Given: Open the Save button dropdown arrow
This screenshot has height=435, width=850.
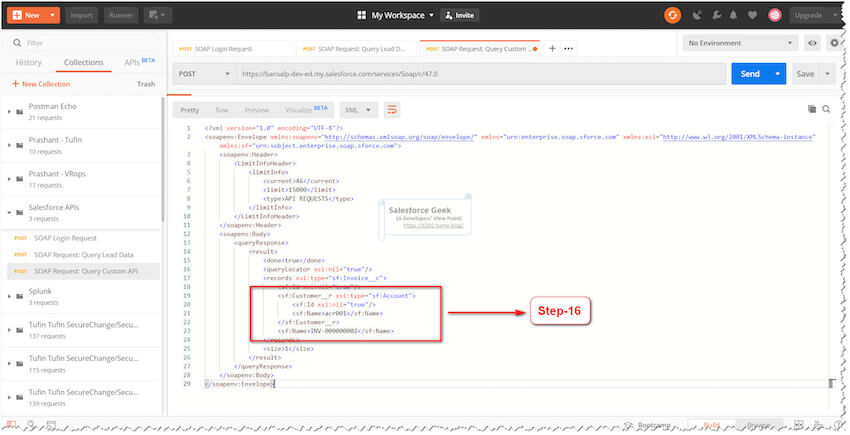Looking at the screenshot, I should 827,74.
